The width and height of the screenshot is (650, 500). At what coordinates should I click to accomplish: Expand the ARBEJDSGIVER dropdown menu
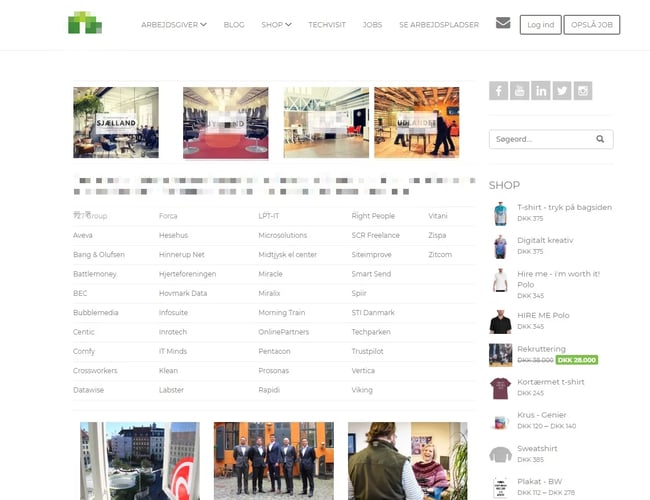[174, 24]
